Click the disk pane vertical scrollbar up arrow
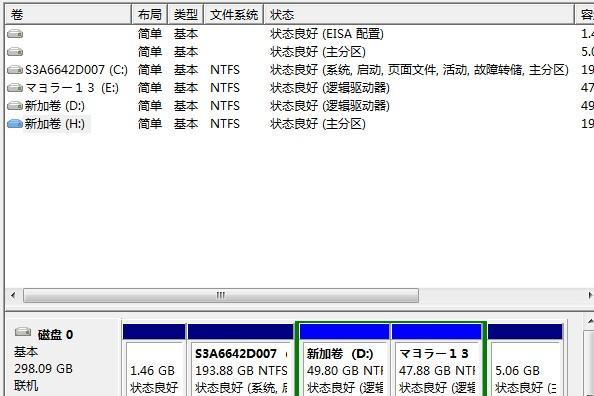594x396 pixels. pos(590,322)
